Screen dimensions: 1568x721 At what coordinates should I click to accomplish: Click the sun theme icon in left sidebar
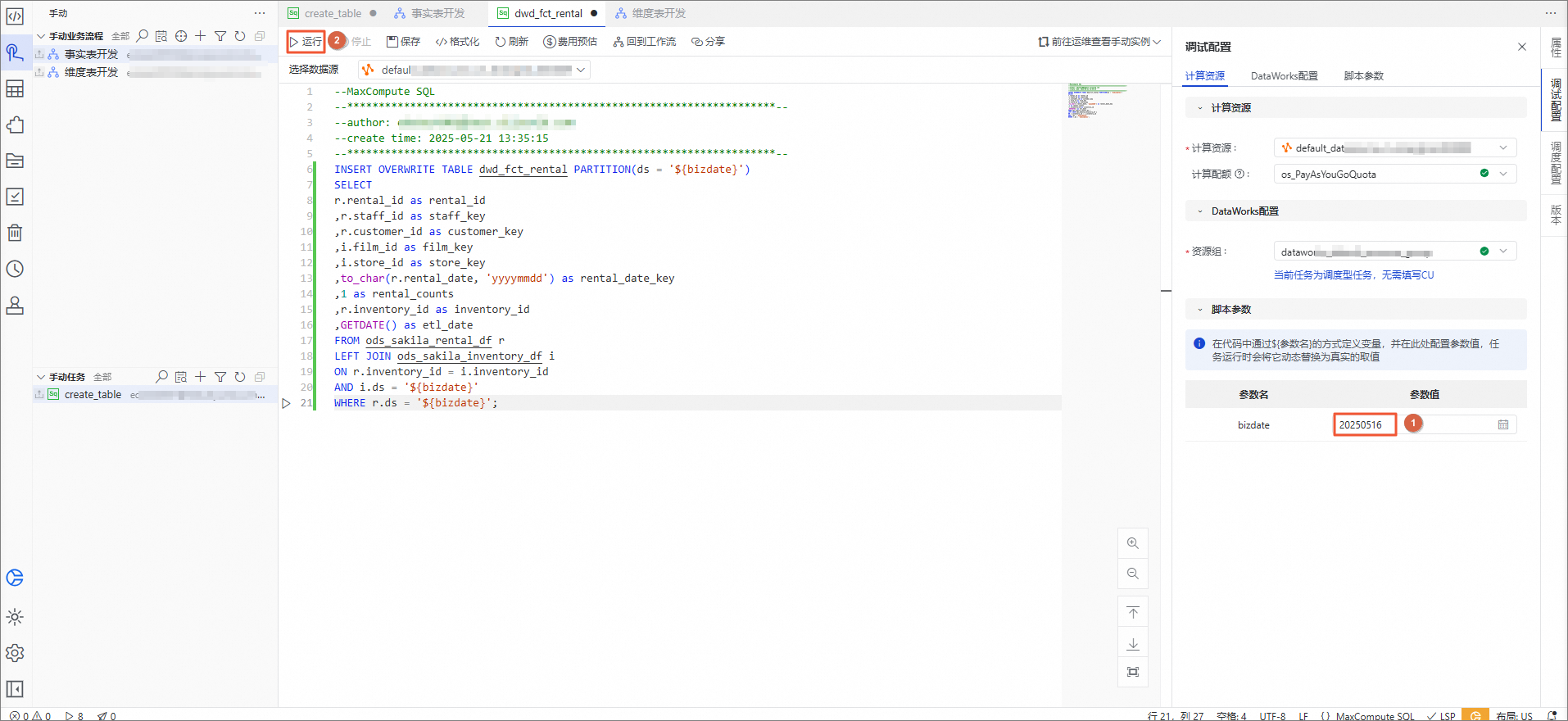click(15, 617)
